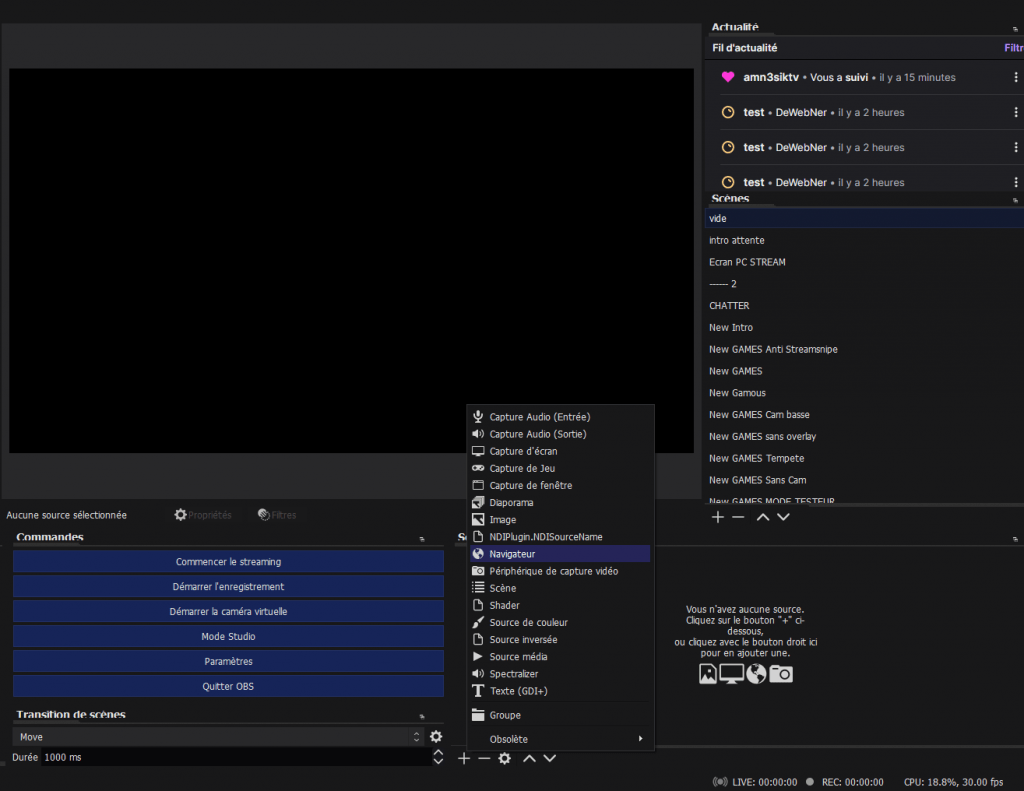Screen dimensions: 1024x791
Task: Select Capture de Jeu source type
Action: tap(522, 468)
